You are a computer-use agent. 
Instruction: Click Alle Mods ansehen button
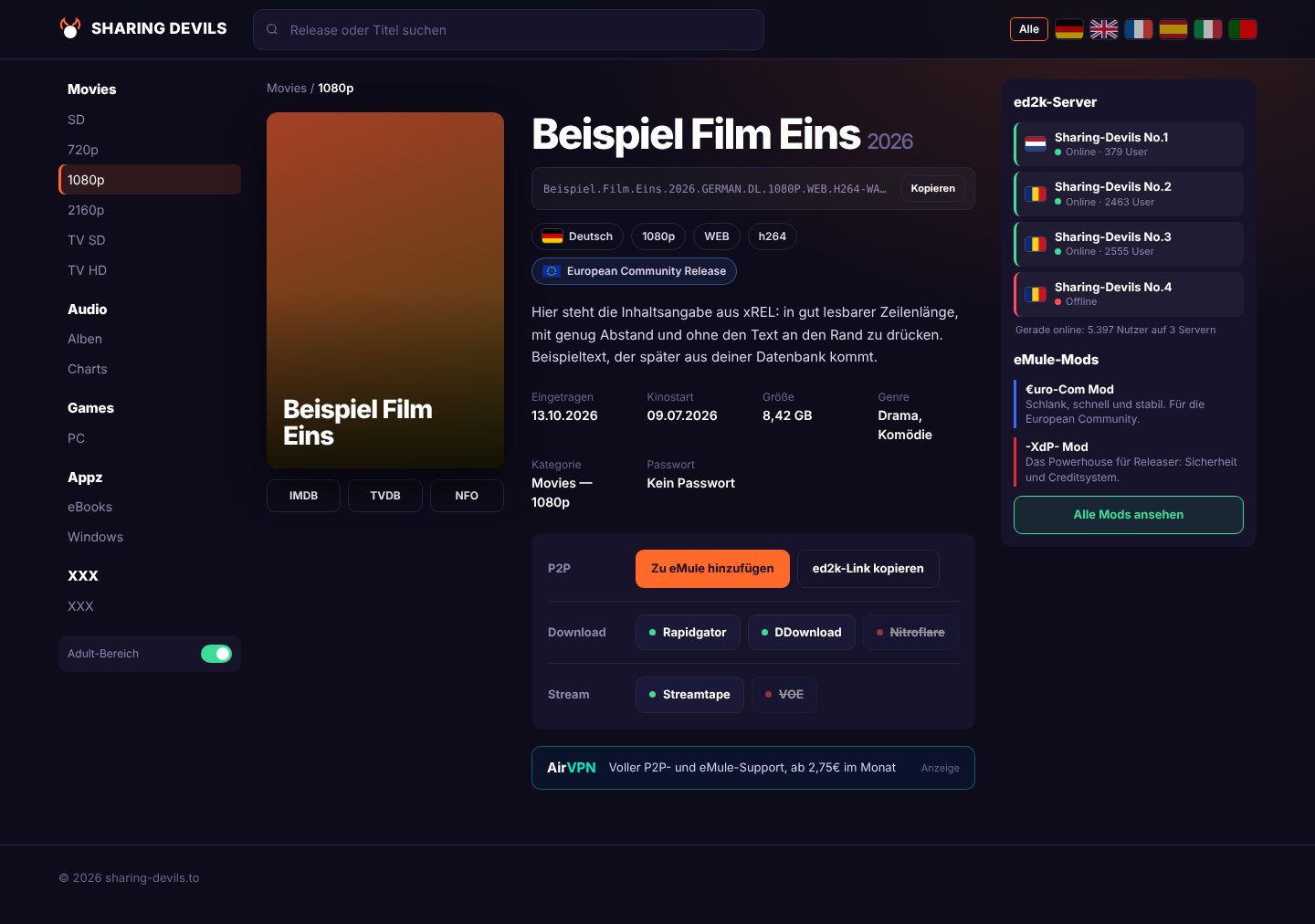click(1129, 515)
